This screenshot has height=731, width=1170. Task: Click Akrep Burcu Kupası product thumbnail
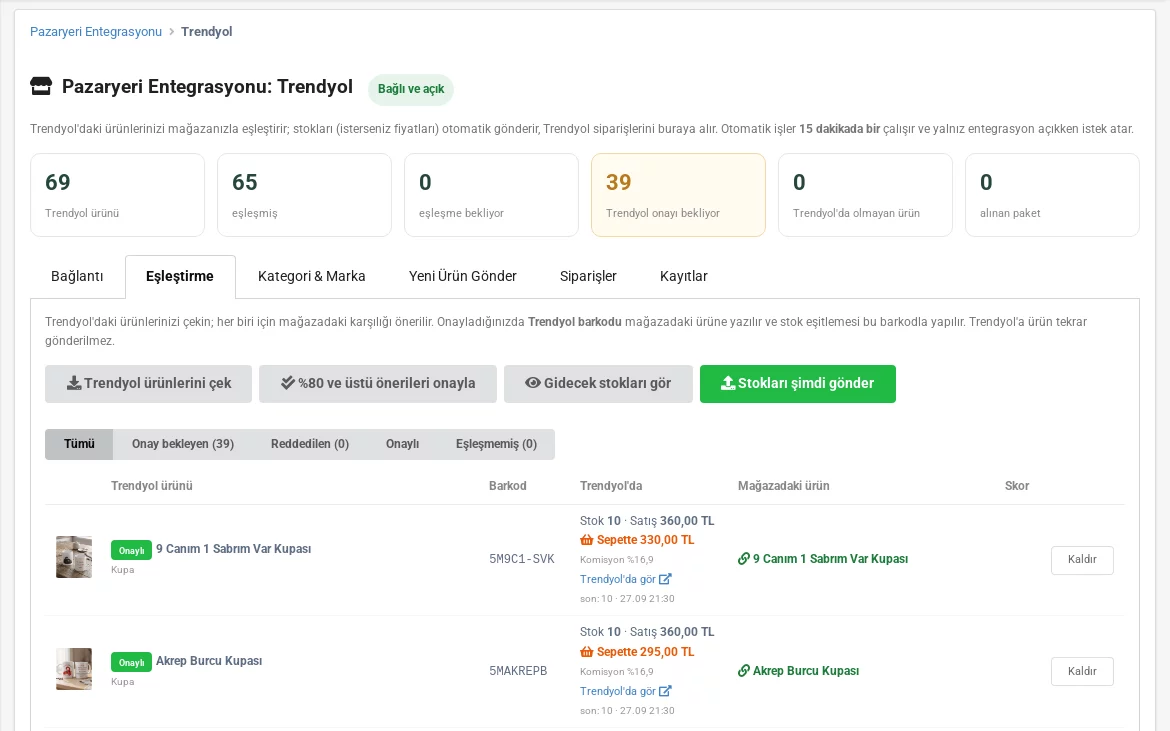pos(74,668)
